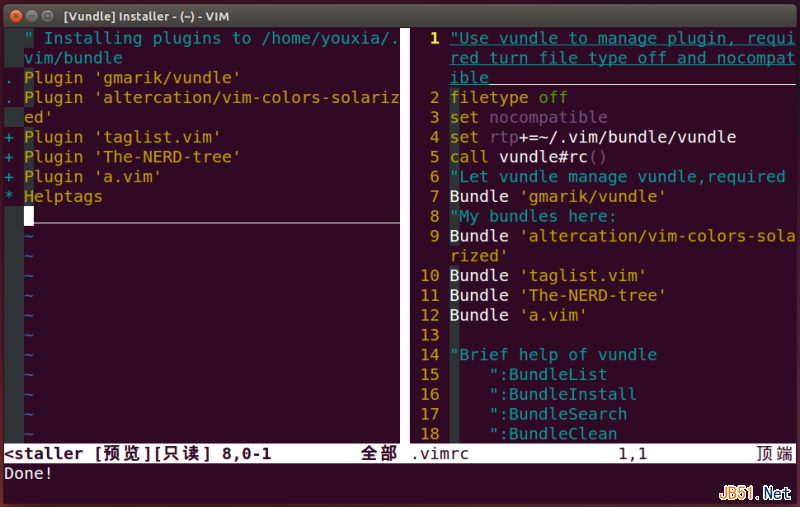Click the maximize window button
The height and width of the screenshot is (507, 800).
[47, 16]
